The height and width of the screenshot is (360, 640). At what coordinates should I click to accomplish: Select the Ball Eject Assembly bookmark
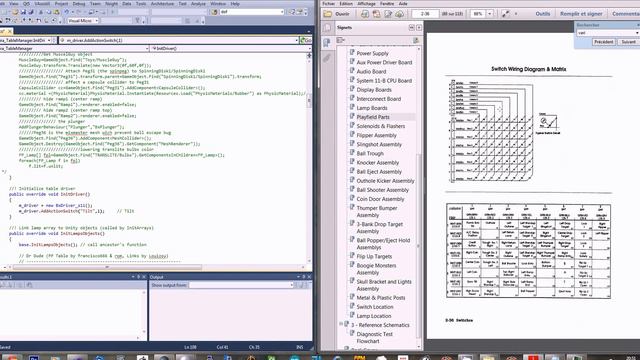379,172
